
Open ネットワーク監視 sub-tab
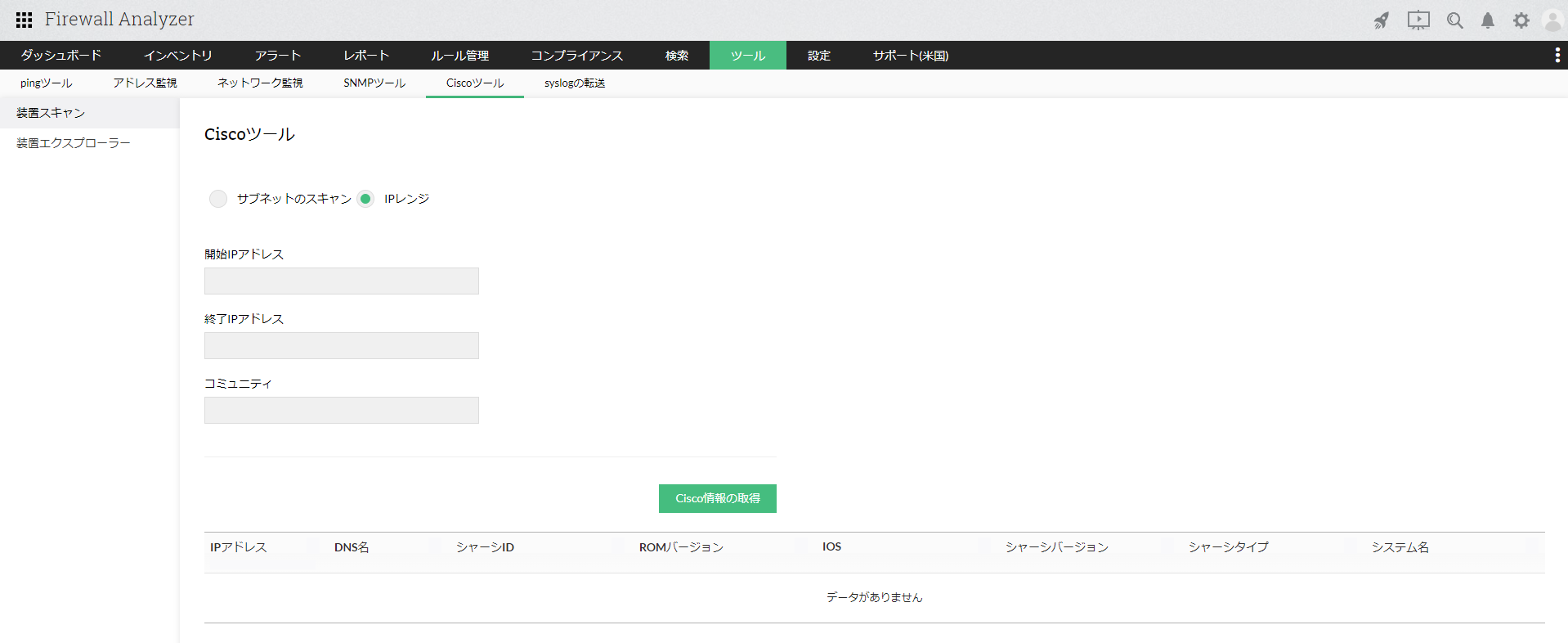click(x=260, y=83)
